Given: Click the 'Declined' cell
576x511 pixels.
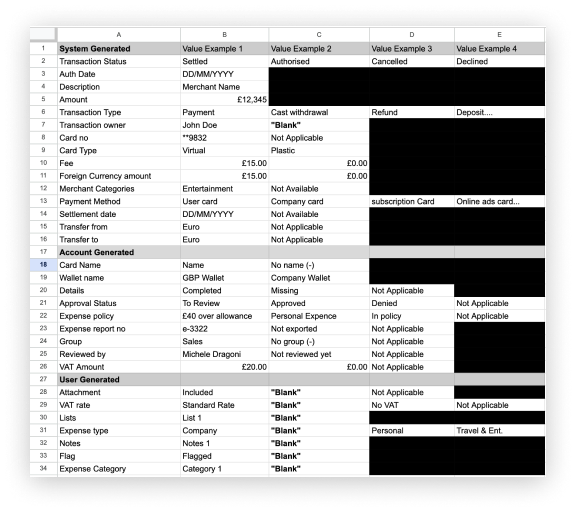Looking at the screenshot, I should click(500, 61).
